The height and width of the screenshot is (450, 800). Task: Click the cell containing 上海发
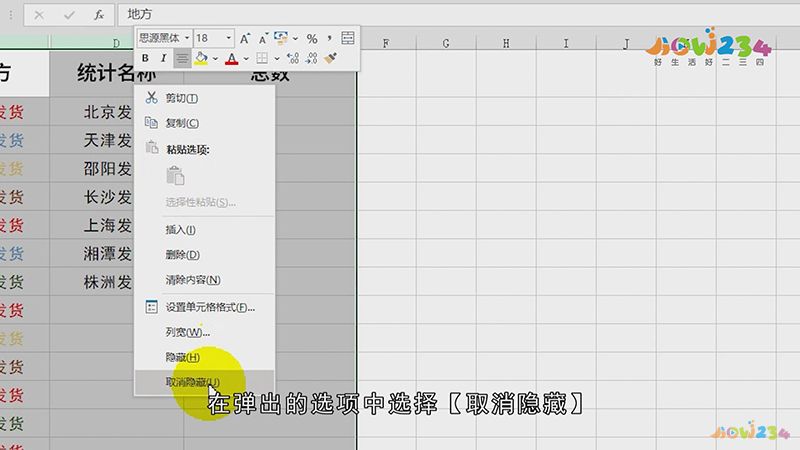tap(108, 225)
